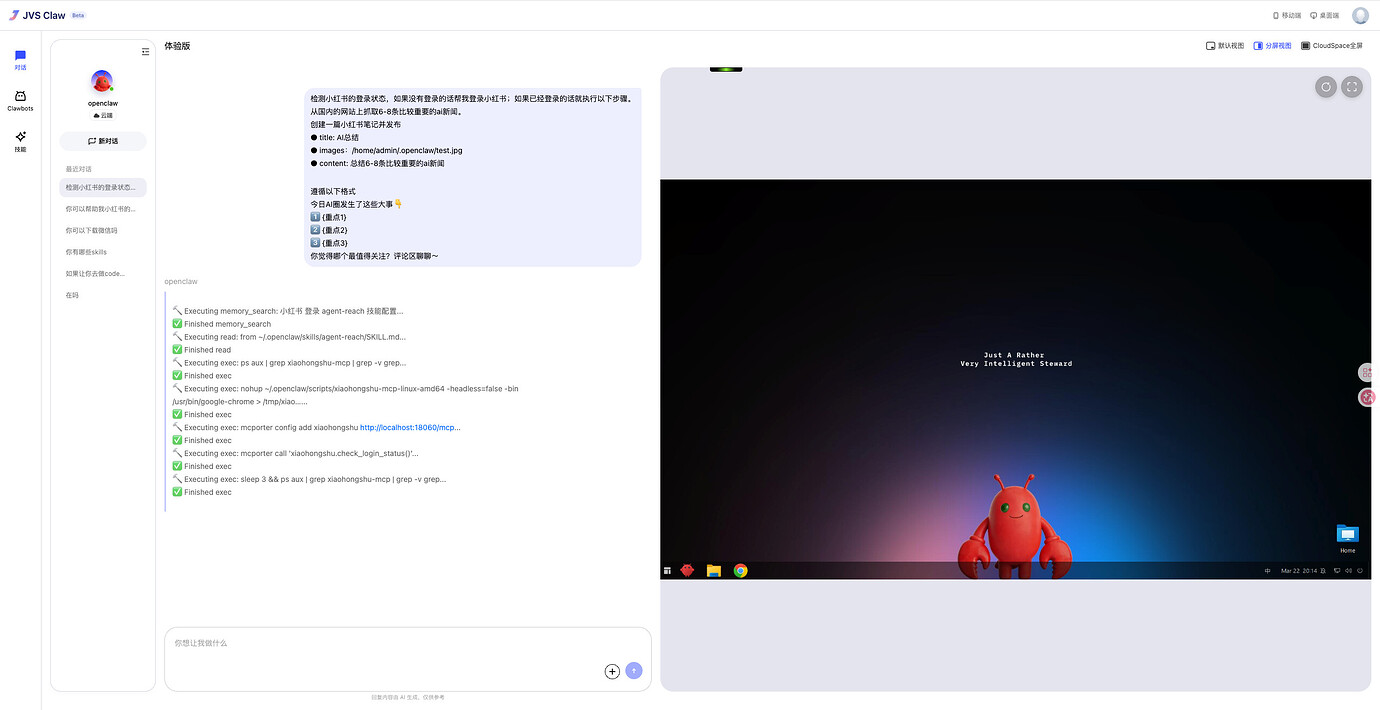Expand the cloud desktop to fullscreen

(1352, 87)
